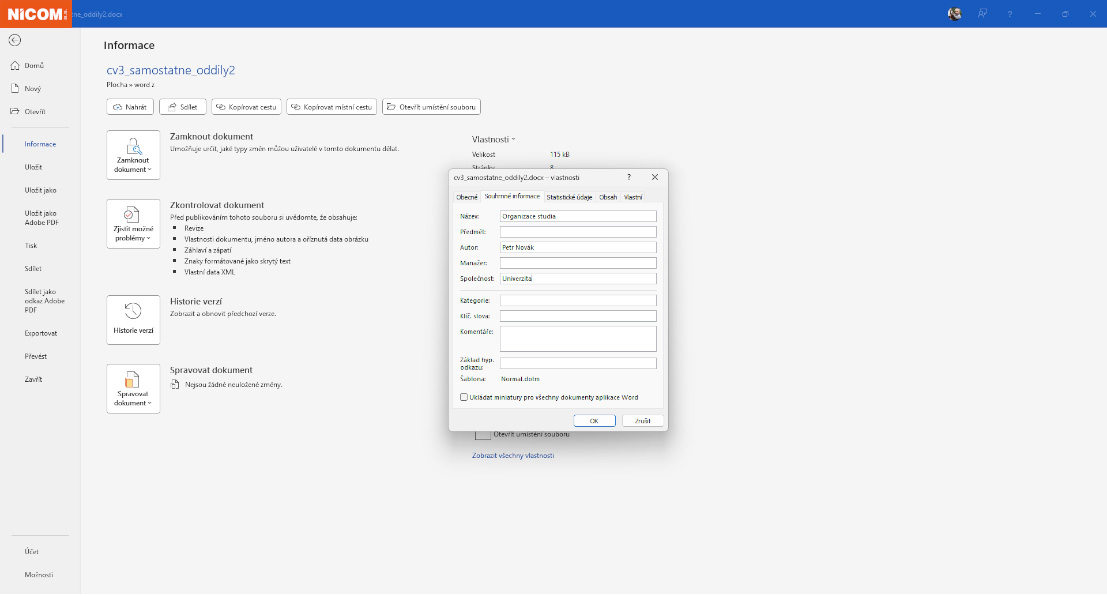Choose Uložit jako in the sidebar
Image resolution: width=1107 pixels, height=596 pixels.
pyautogui.click(x=40, y=191)
